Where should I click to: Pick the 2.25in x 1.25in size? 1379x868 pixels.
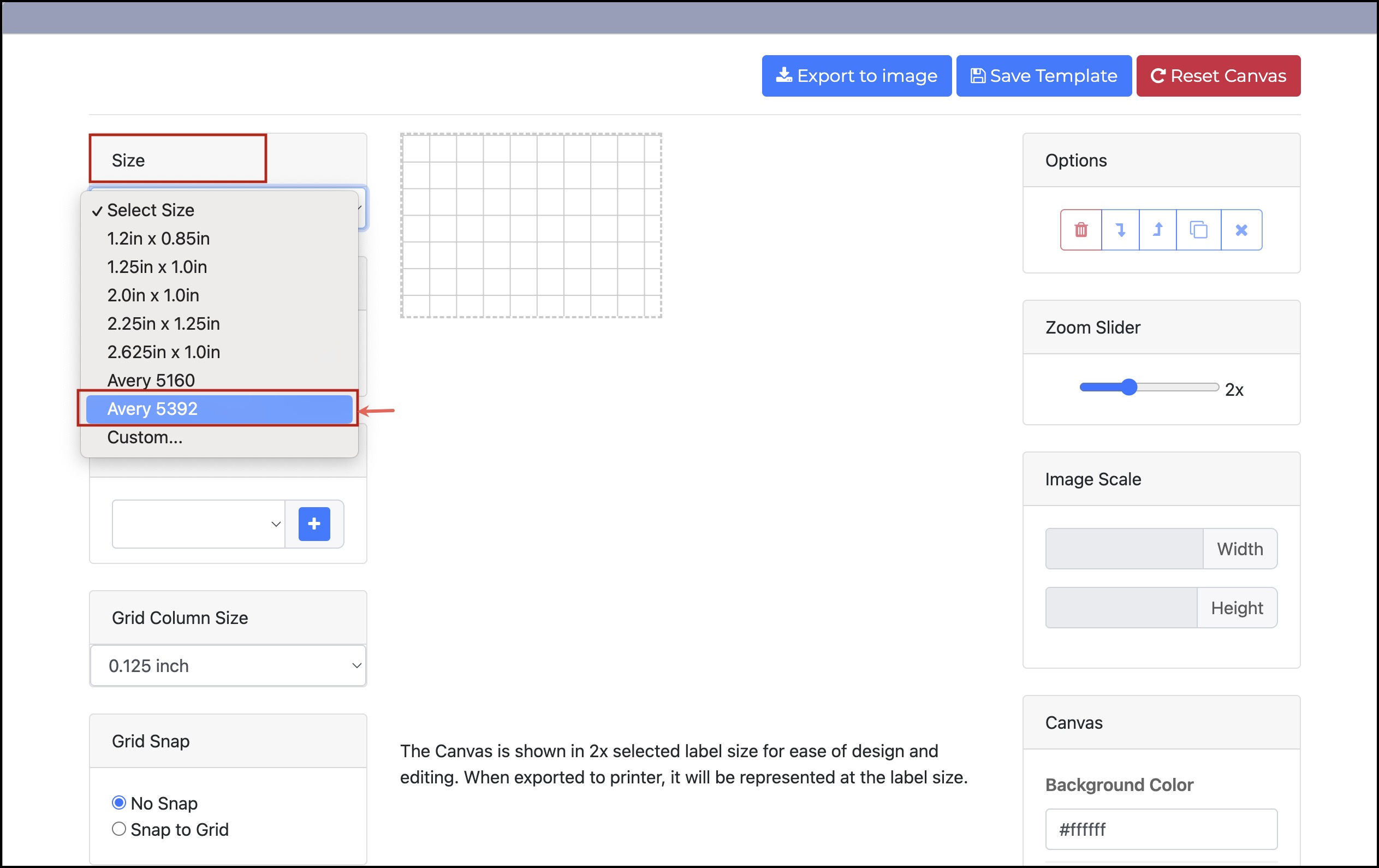[163, 324]
